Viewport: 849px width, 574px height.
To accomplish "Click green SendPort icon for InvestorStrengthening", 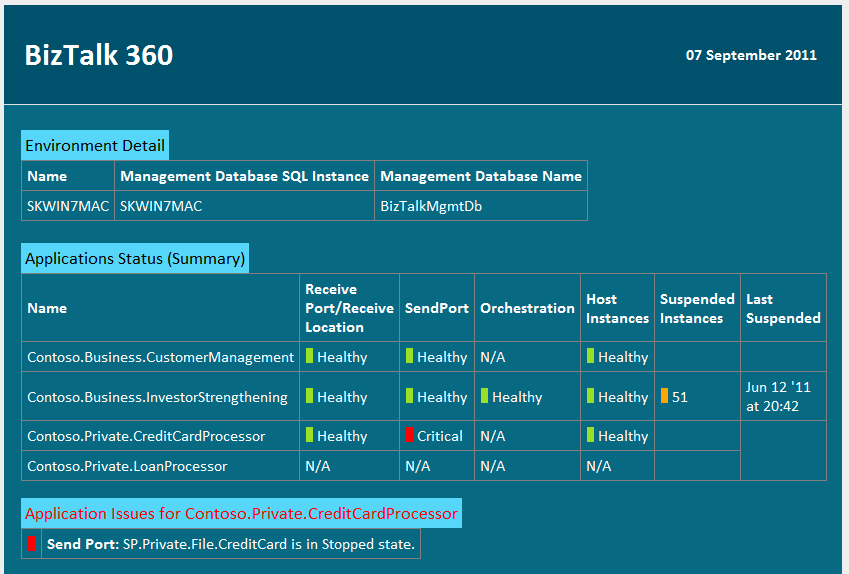I will (409, 396).
